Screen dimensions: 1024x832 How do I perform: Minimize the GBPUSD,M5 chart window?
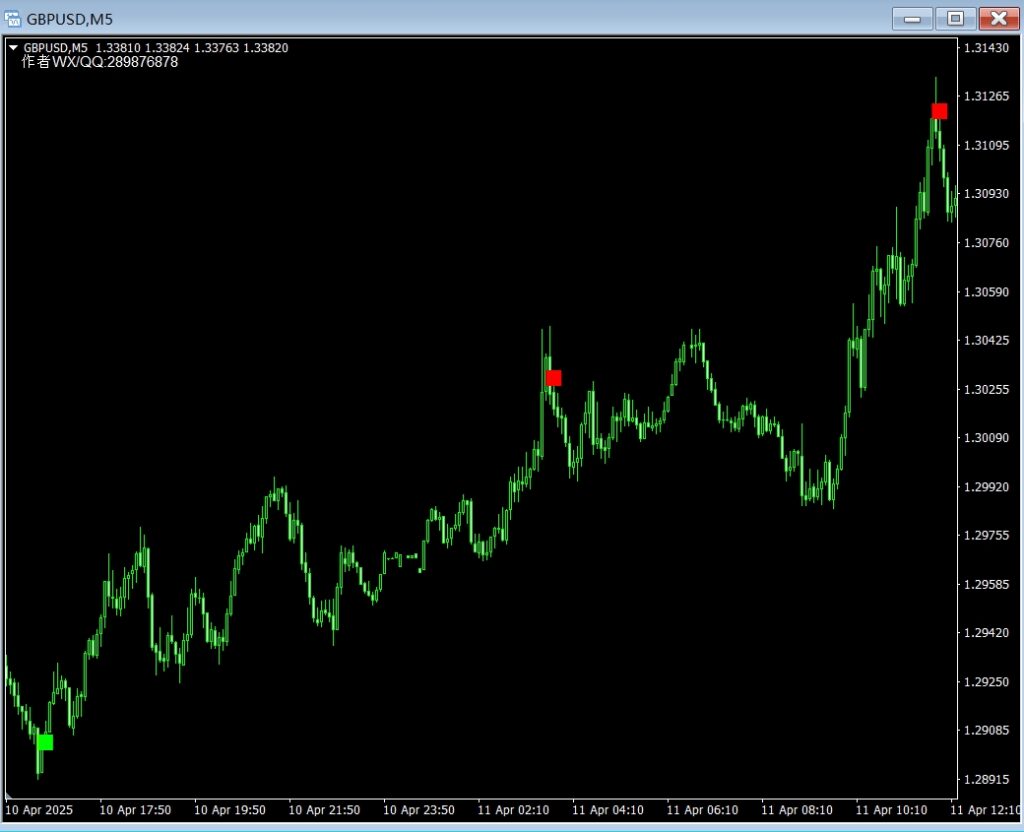pyautogui.click(x=912, y=18)
